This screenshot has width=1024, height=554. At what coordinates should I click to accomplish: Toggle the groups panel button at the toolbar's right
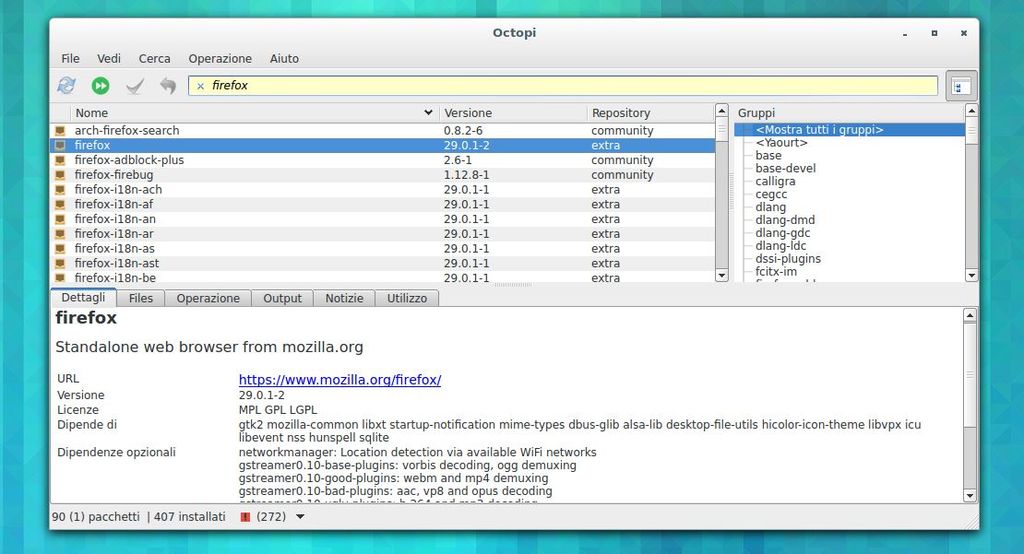point(961,87)
